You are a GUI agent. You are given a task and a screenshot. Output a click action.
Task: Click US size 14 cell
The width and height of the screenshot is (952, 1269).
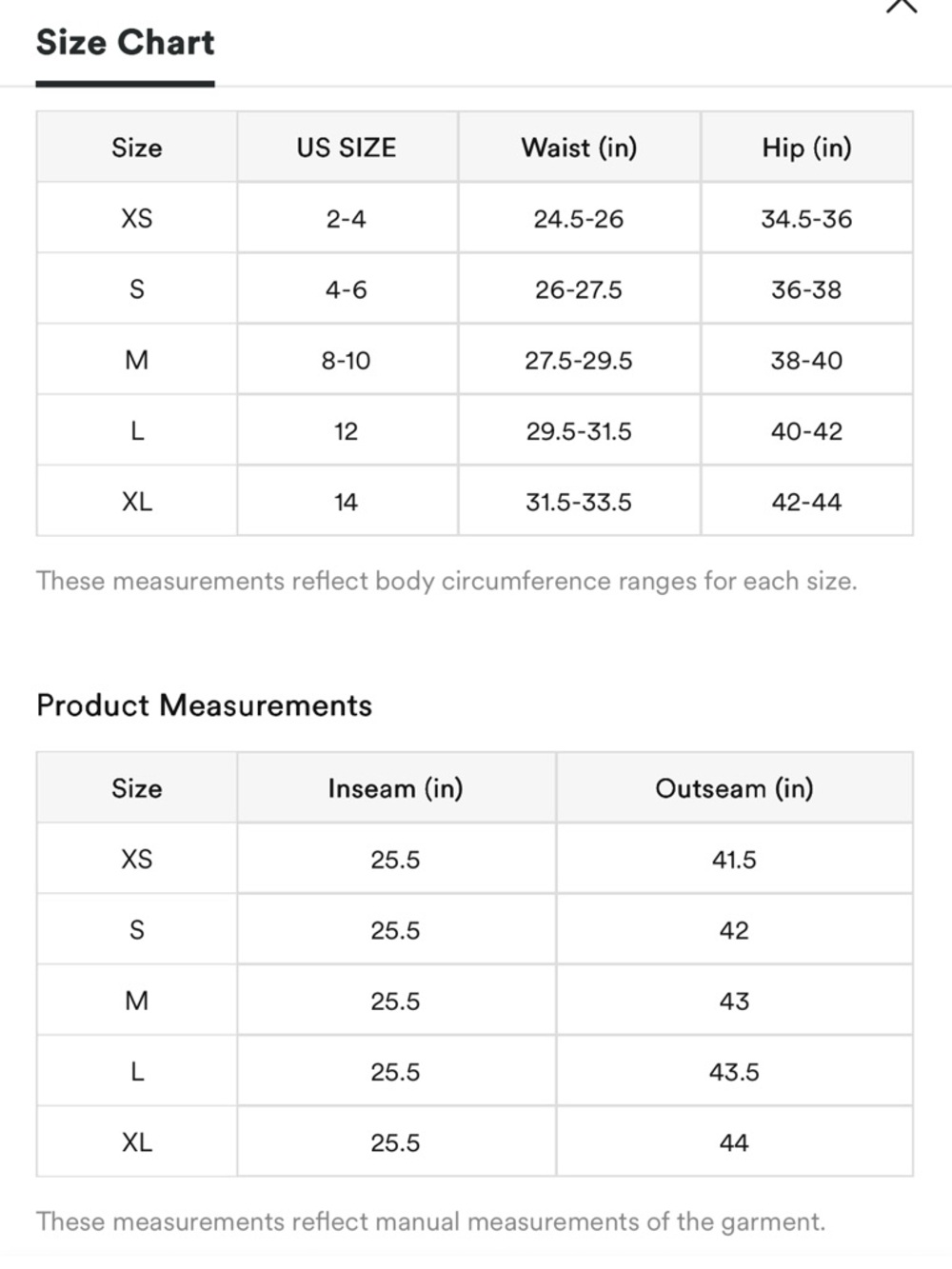347,502
